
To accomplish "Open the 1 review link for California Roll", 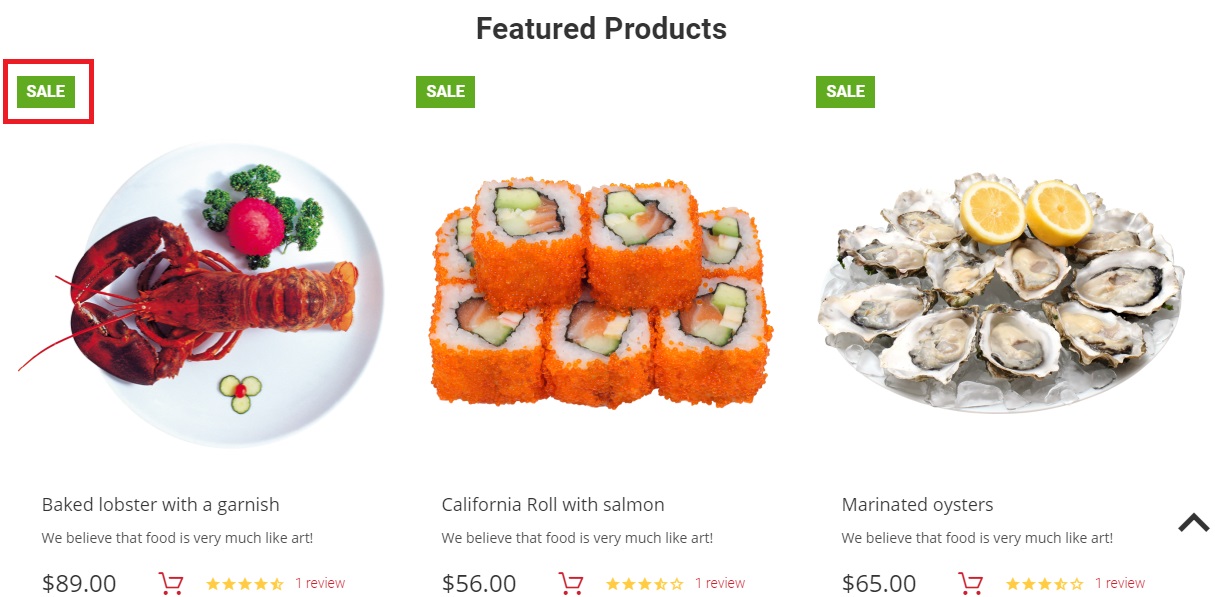I will (720, 583).
